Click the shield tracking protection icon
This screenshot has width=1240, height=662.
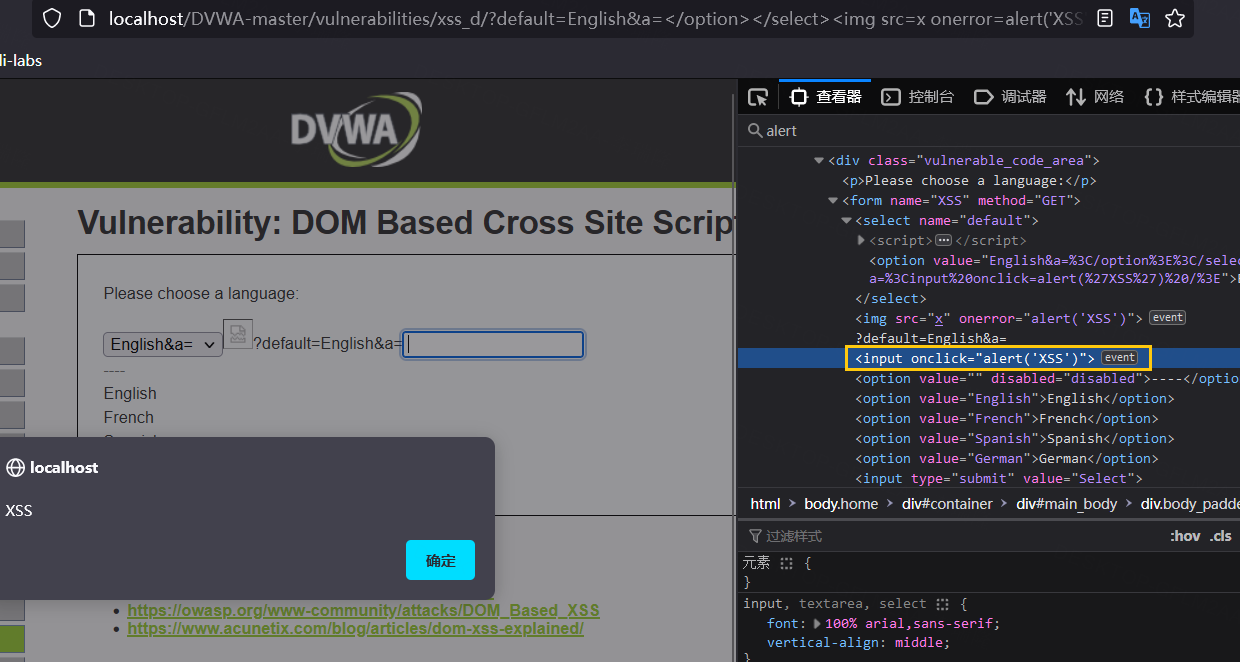(52, 18)
